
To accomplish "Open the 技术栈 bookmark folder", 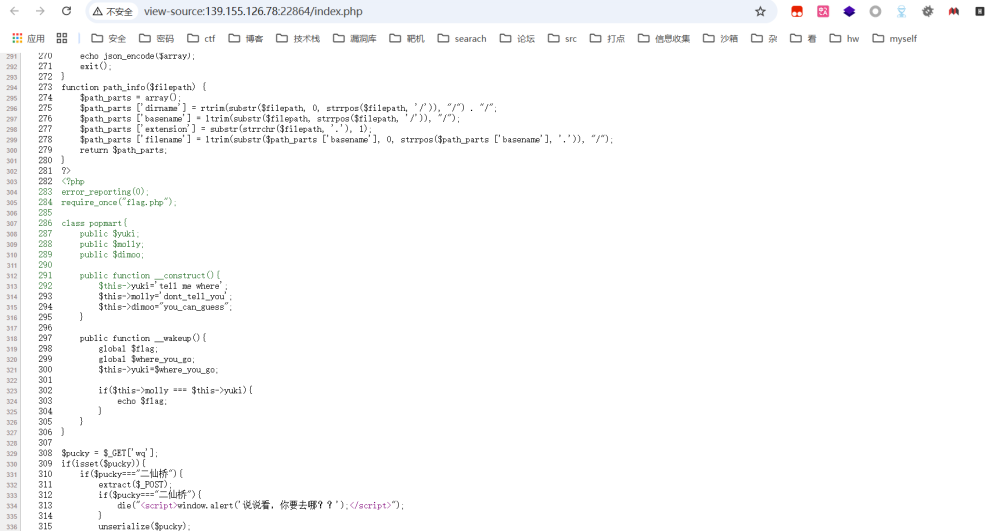I will (x=298, y=38).
